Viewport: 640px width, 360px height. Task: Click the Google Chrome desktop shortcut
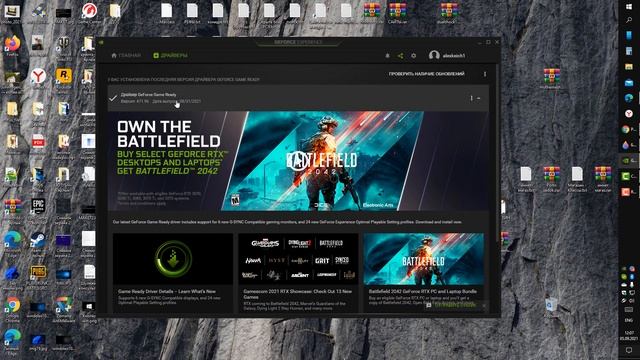(x=13, y=307)
